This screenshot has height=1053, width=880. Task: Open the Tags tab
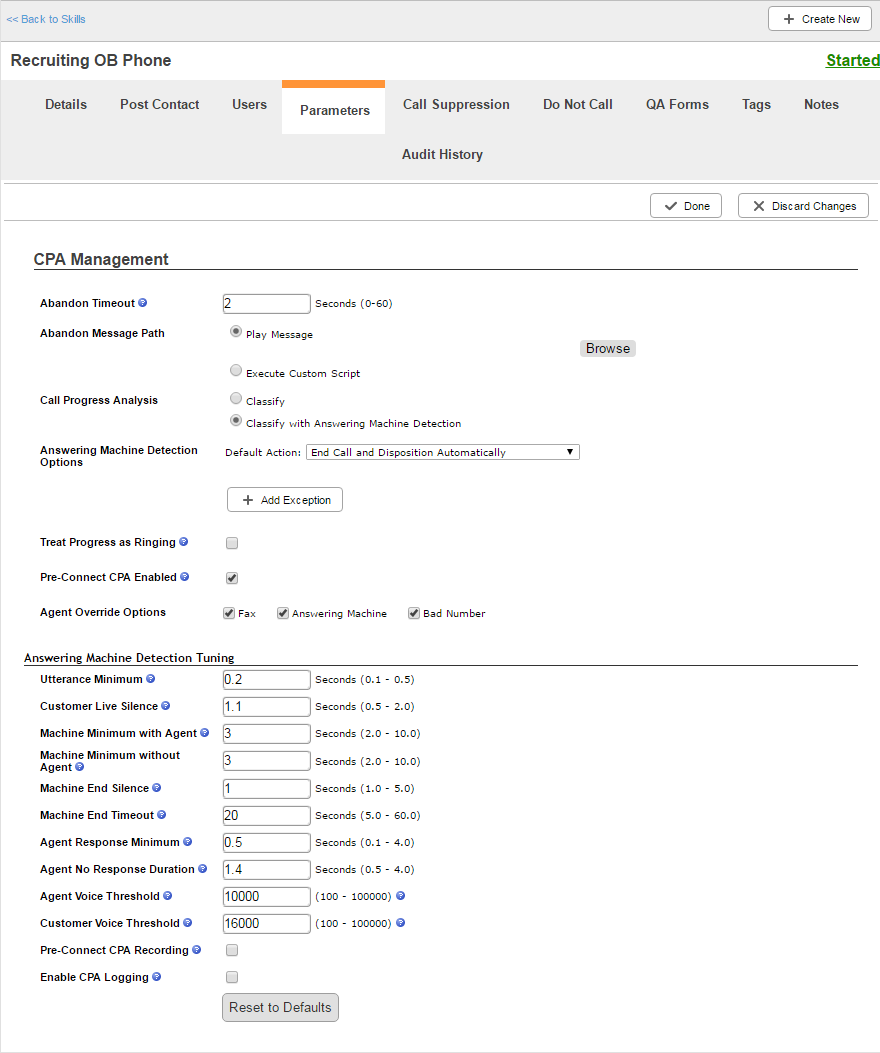click(756, 104)
